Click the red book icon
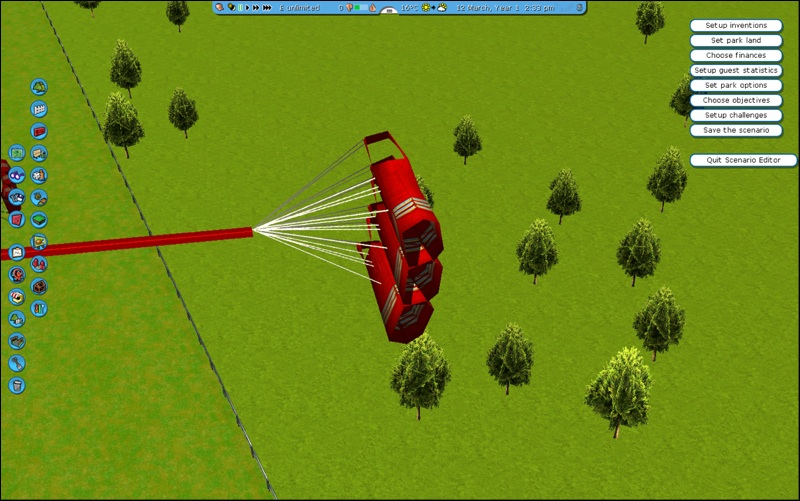 pyautogui.click(x=17, y=220)
